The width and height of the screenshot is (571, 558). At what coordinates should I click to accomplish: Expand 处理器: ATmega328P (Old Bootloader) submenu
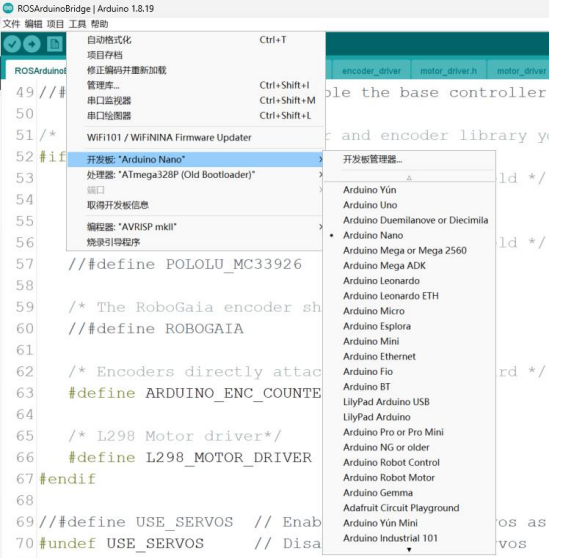pos(196,175)
